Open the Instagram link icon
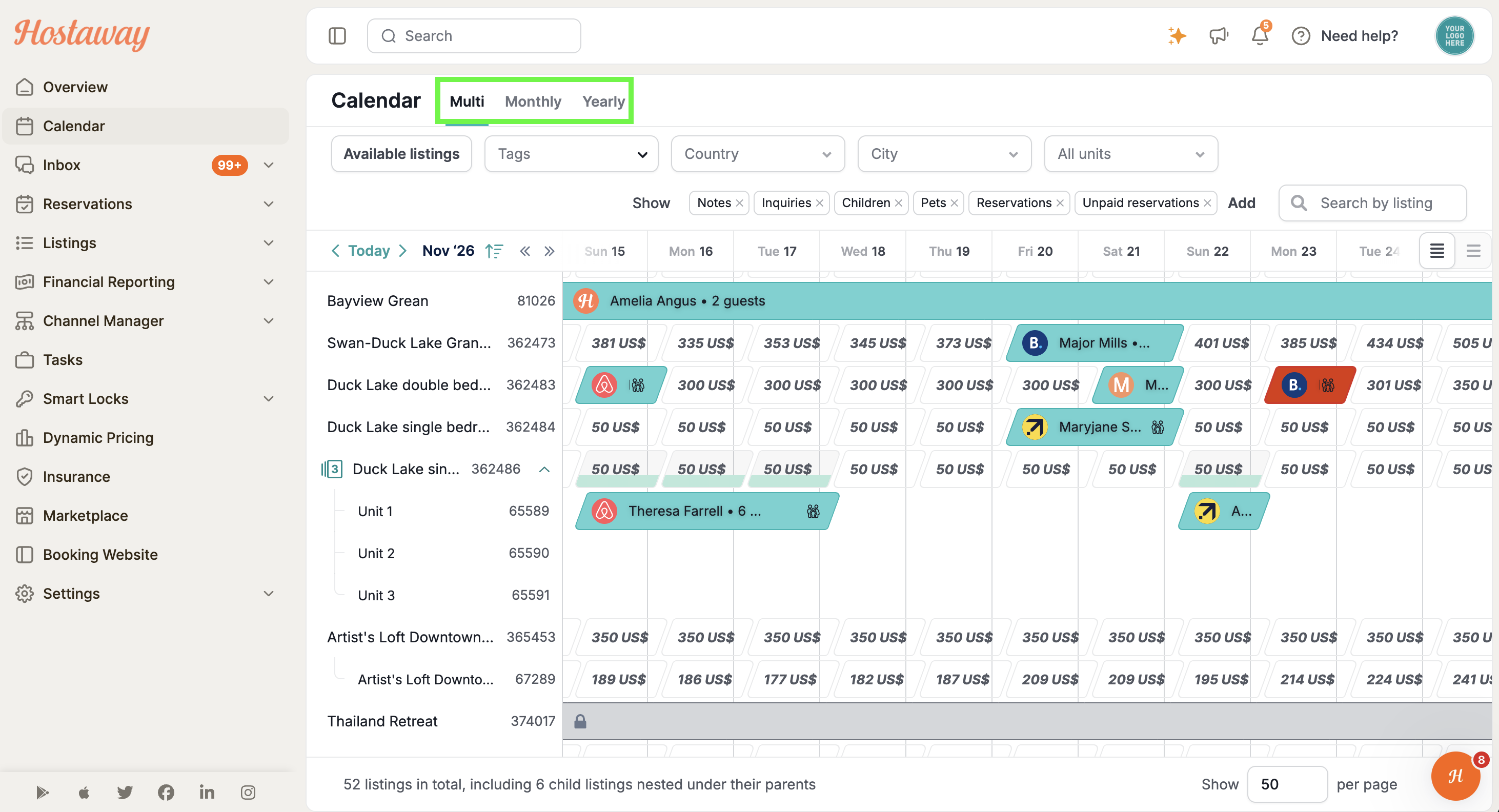This screenshot has height=812, width=1499. pyautogui.click(x=248, y=792)
